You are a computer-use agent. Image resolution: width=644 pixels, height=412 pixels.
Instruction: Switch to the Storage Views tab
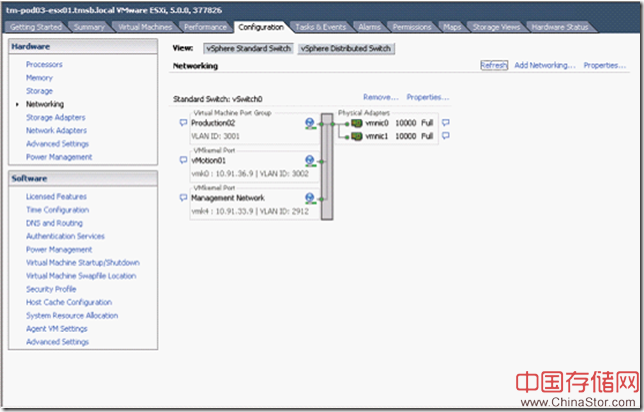coord(496,27)
